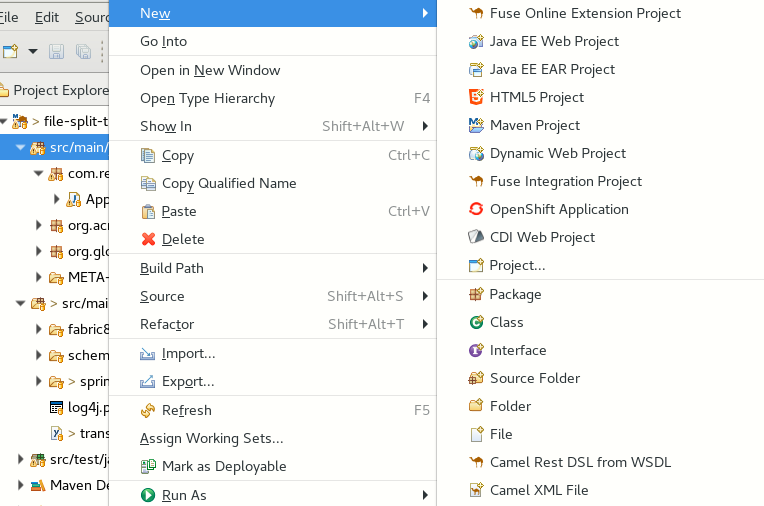This screenshot has width=764, height=506.
Task: Open the Edit menu
Action: (x=47, y=18)
